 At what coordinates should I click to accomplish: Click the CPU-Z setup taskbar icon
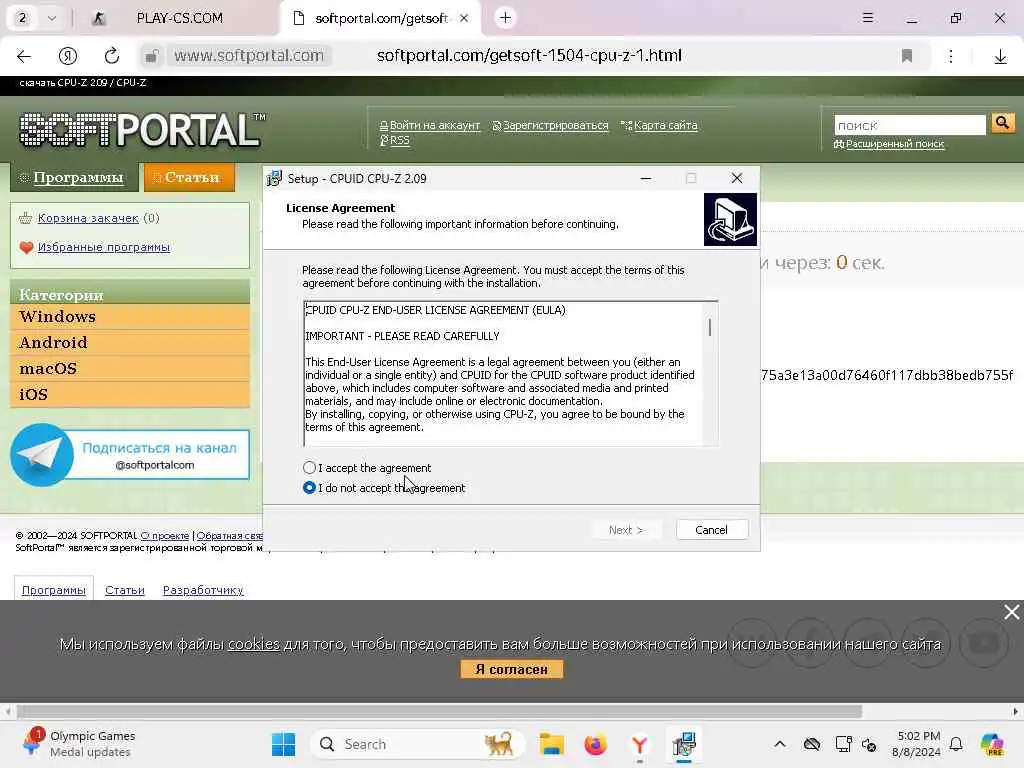point(684,744)
